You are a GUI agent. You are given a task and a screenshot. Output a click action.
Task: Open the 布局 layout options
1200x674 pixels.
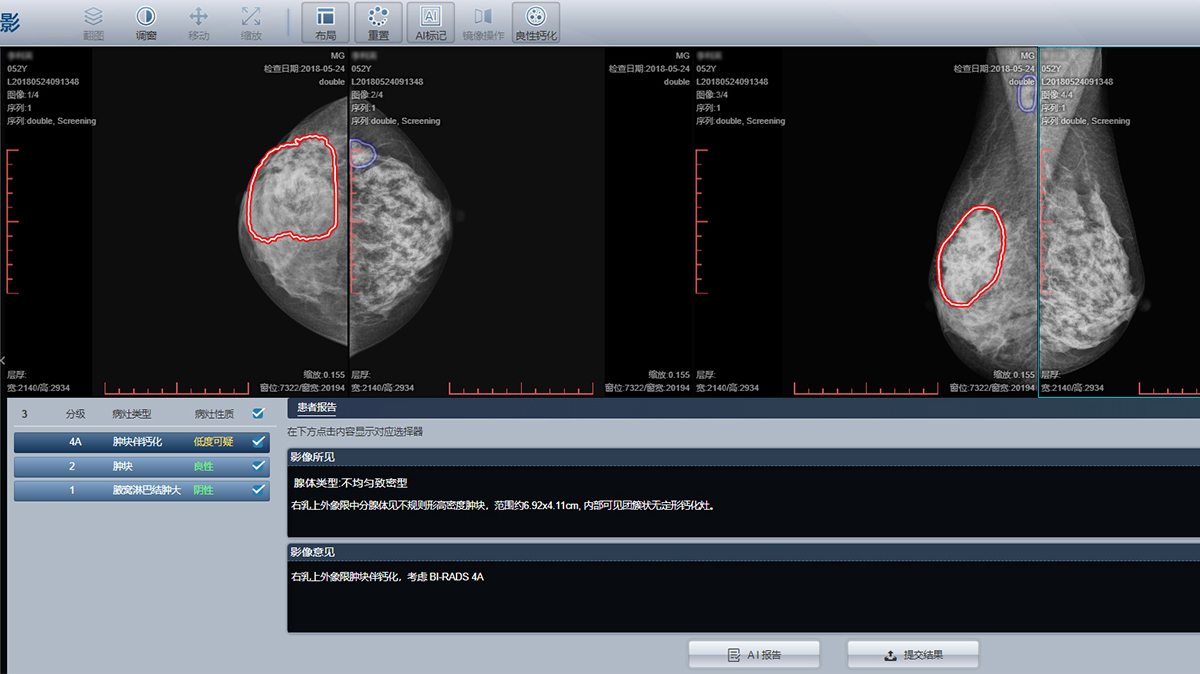325,23
